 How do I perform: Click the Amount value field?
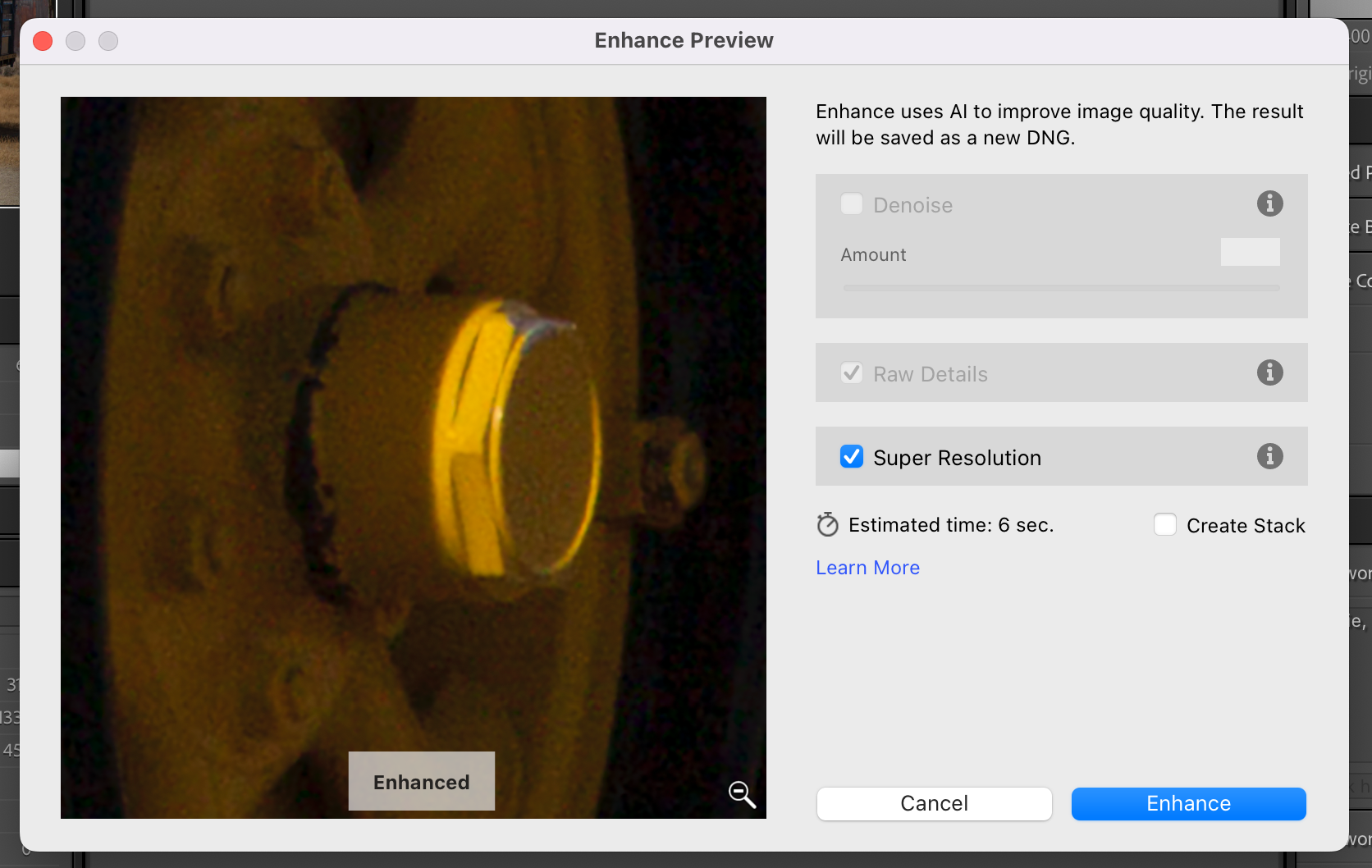tap(1250, 252)
